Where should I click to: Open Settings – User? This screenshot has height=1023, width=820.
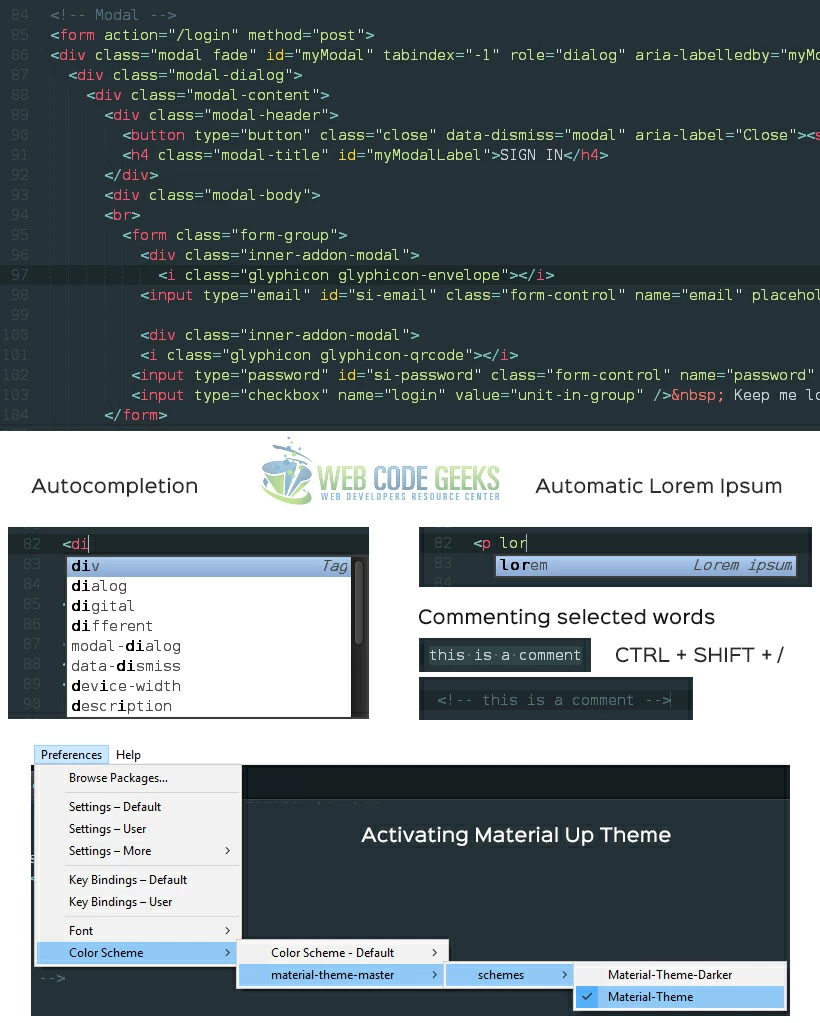click(x=138, y=829)
